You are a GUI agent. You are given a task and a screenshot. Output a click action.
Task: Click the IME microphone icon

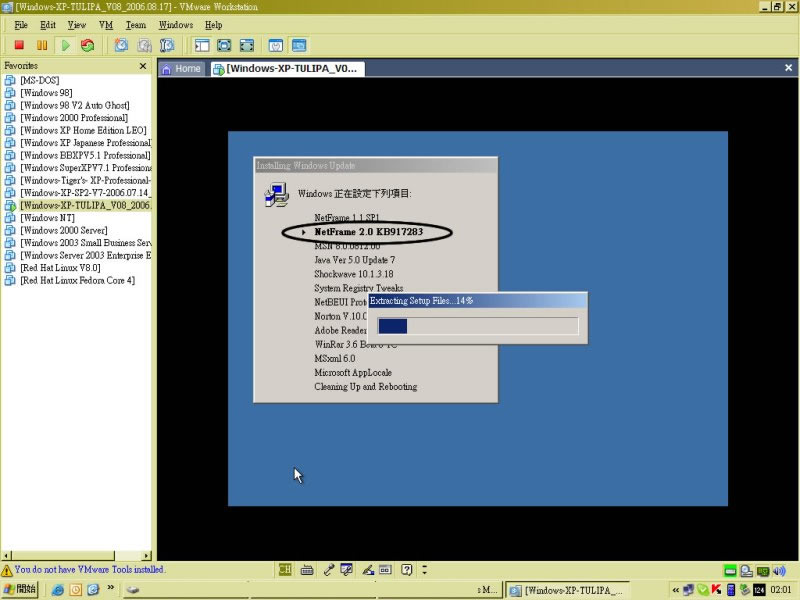pyautogui.click(x=328, y=570)
